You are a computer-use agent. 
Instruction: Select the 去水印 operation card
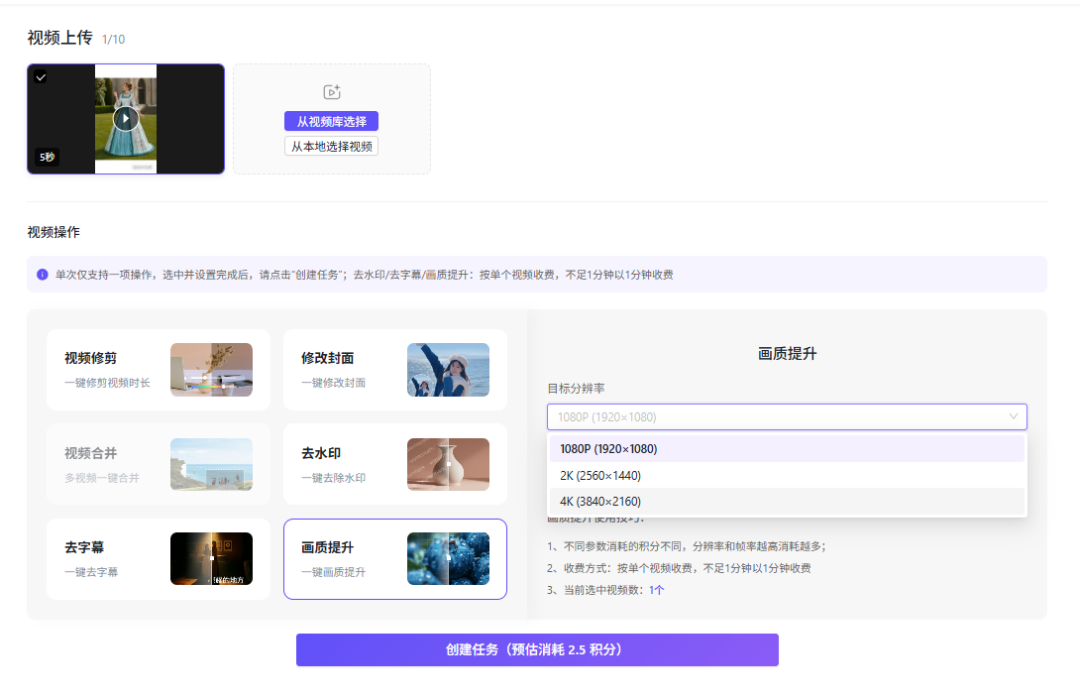[395, 464]
